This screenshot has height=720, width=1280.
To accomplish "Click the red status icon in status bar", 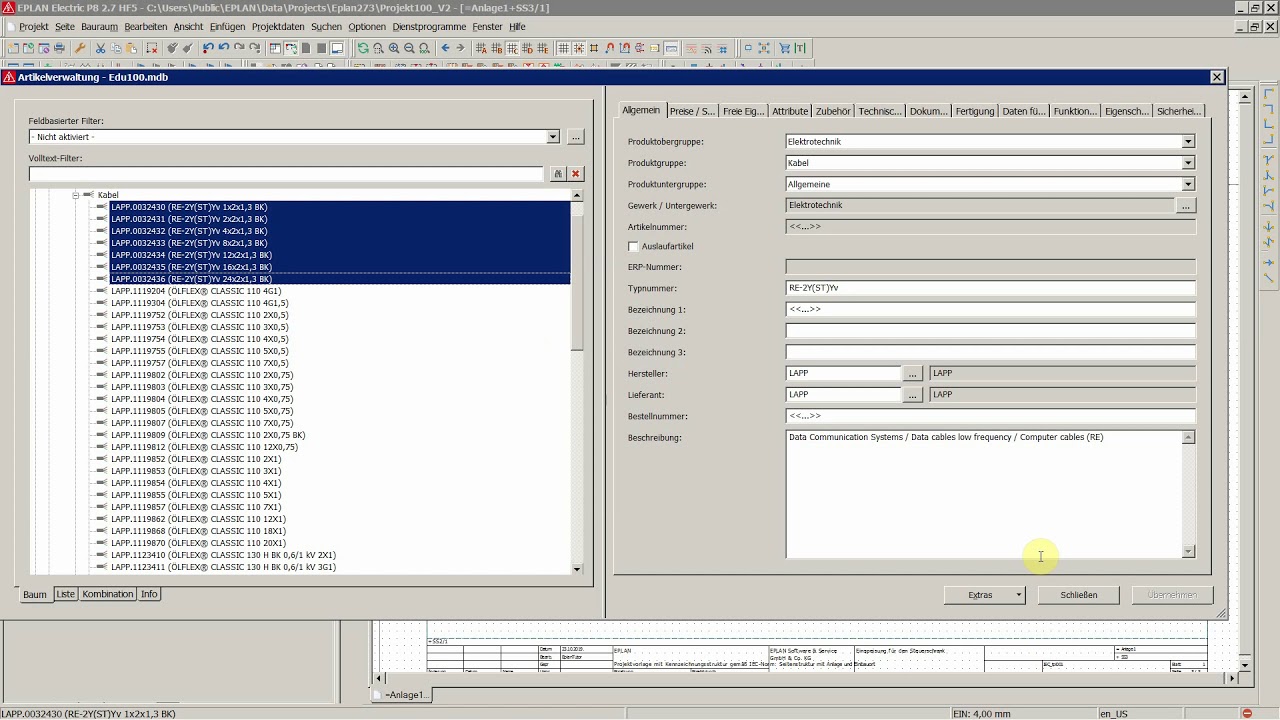I will (1247, 713).
